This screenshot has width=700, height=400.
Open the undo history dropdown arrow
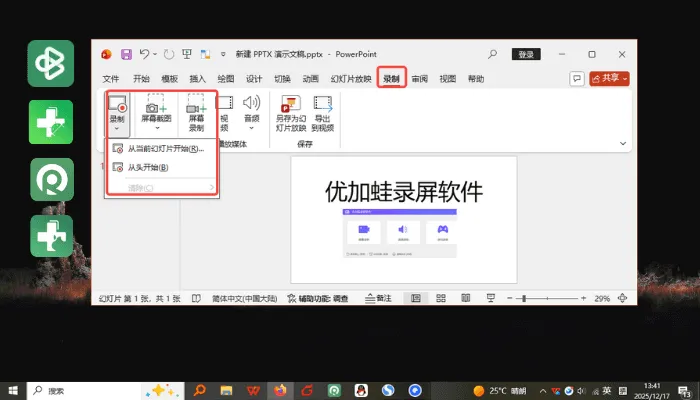[155, 54]
